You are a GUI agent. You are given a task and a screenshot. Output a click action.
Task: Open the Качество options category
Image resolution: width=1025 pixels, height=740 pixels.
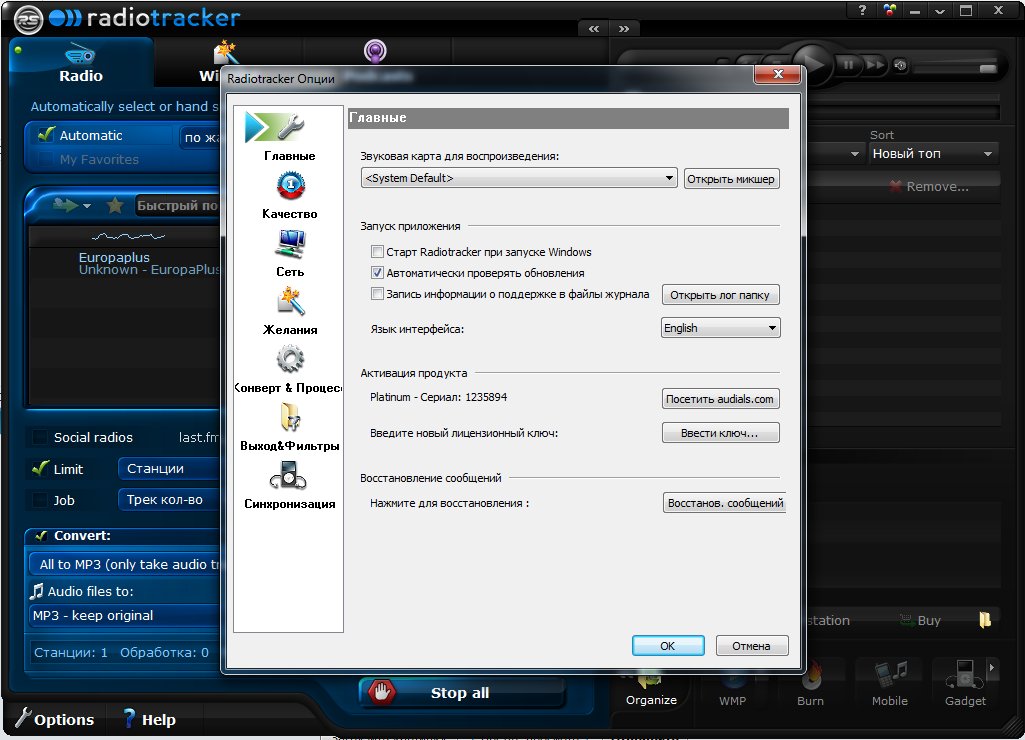pyautogui.click(x=290, y=195)
